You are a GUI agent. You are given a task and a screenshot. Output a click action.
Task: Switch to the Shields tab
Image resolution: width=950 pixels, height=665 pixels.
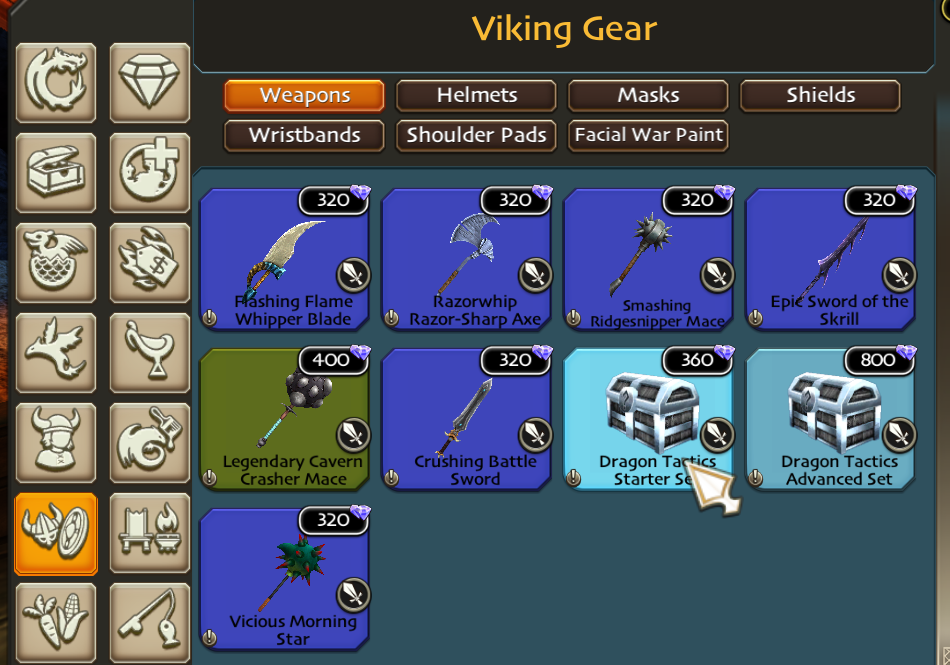tap(820, 96)
